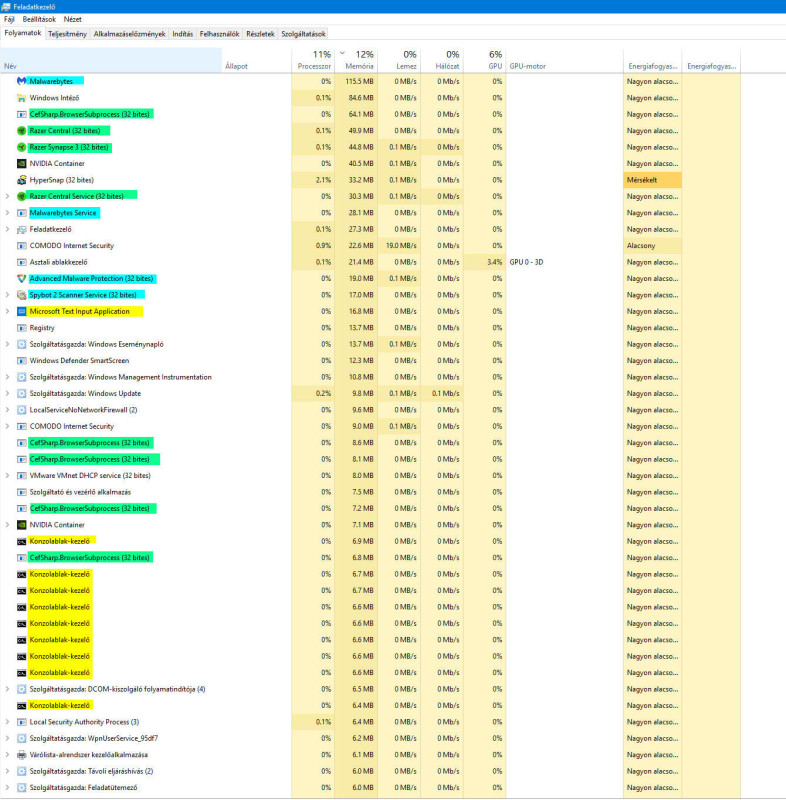
Task: Sort by the Állapot column header
Action: coord(257,60)
